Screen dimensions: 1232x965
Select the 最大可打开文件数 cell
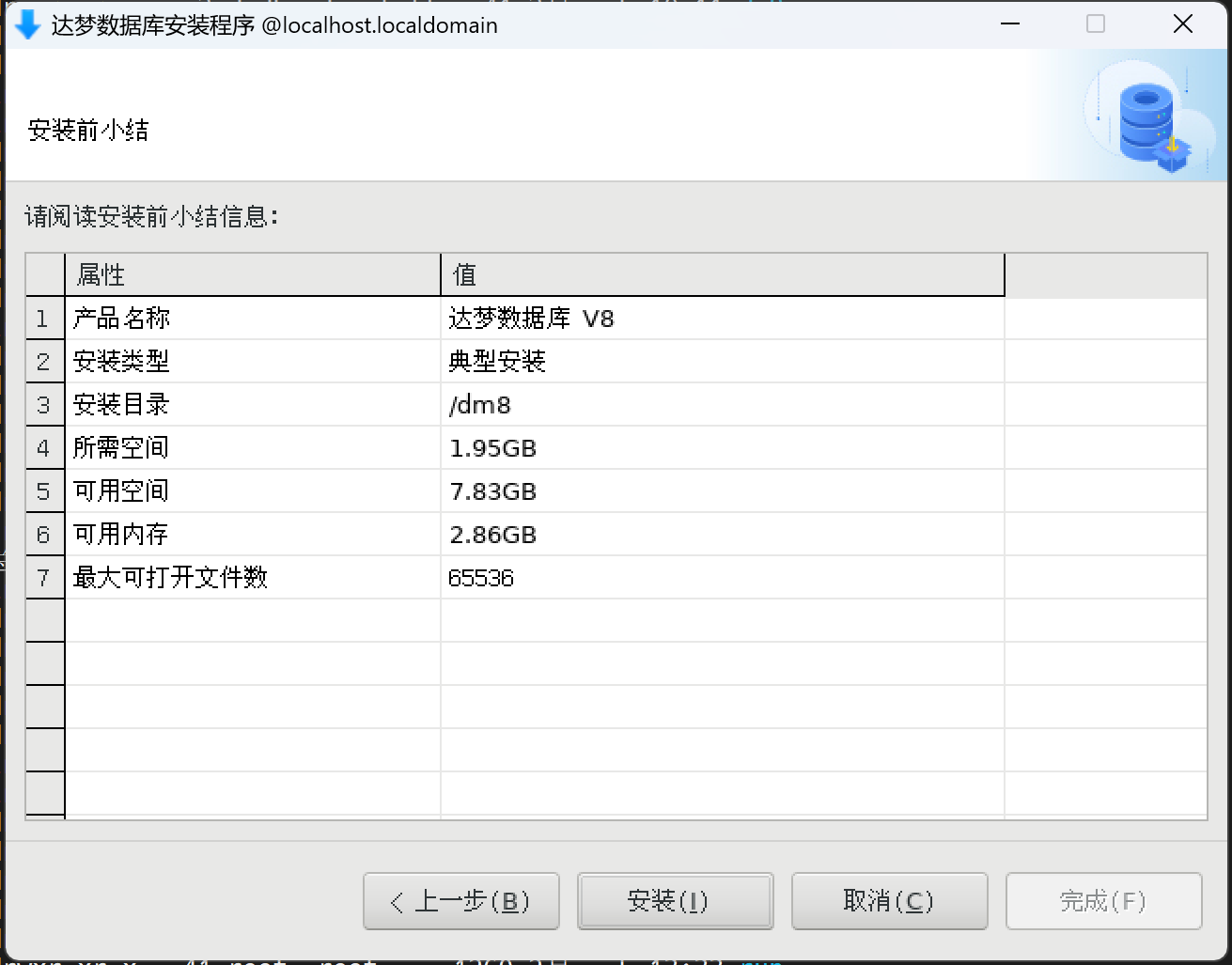tap(253, 578)
